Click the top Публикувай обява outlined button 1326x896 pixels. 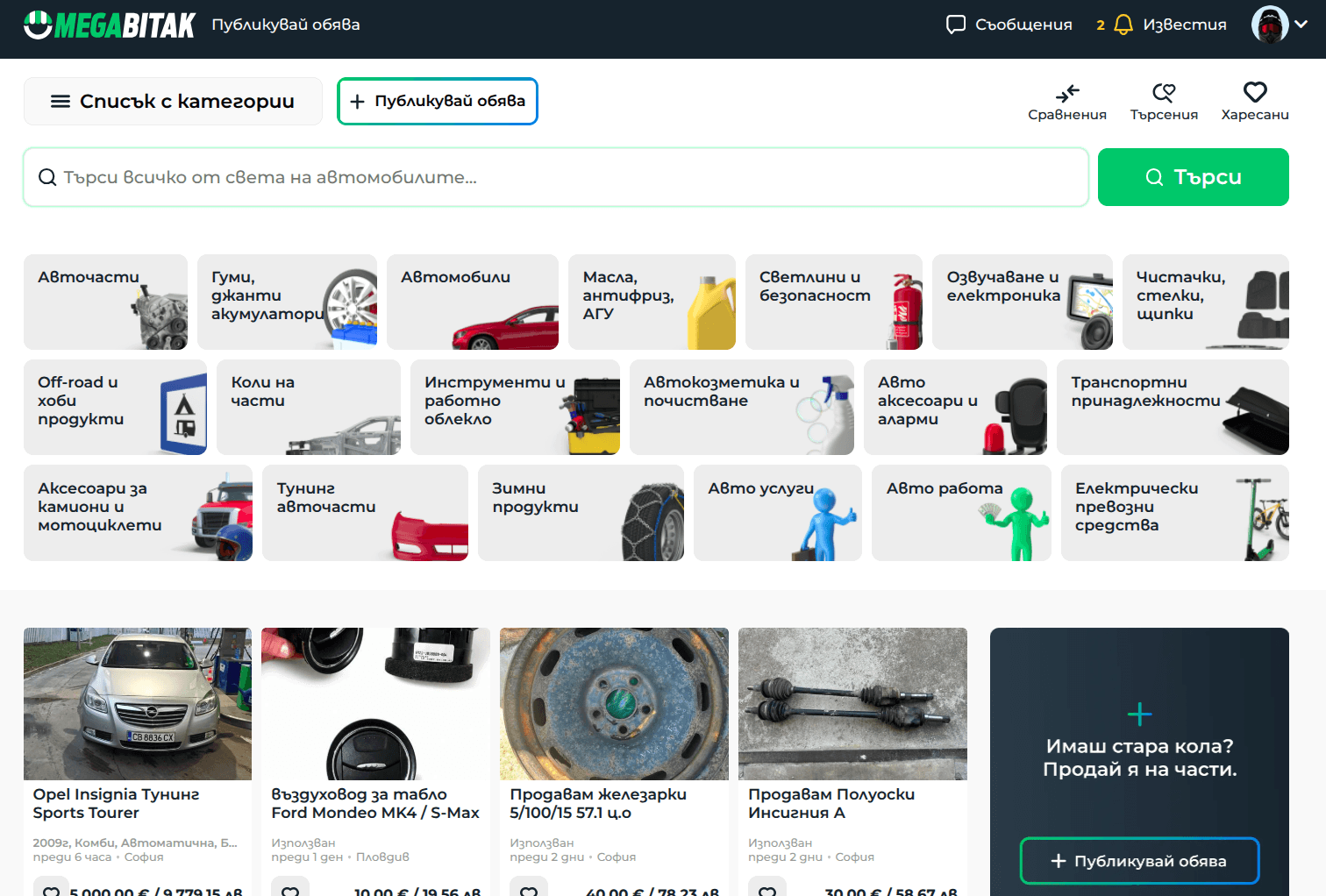pyautogui.click(x=438, y=102)
